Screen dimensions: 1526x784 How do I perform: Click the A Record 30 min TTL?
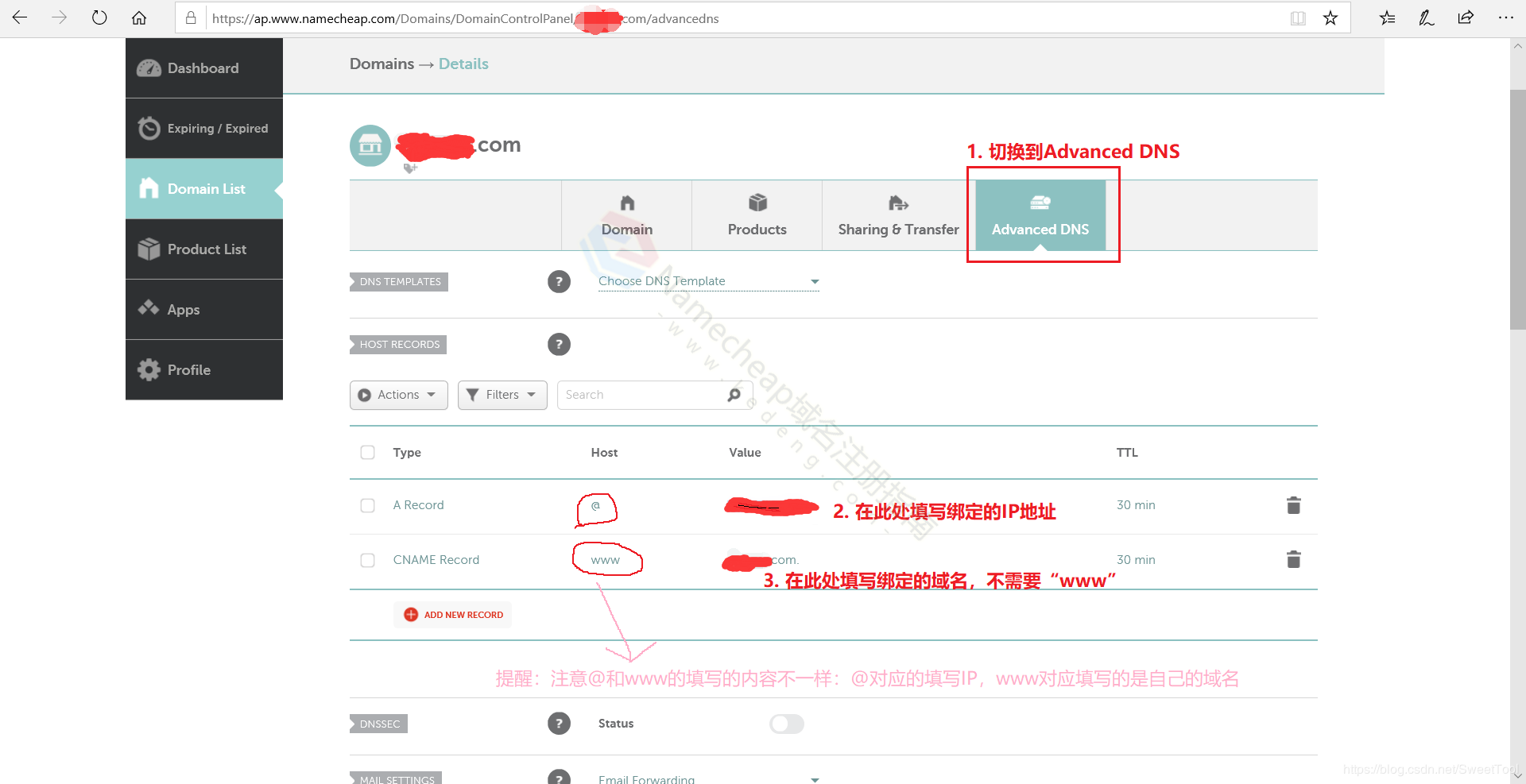pos(1136,505)
